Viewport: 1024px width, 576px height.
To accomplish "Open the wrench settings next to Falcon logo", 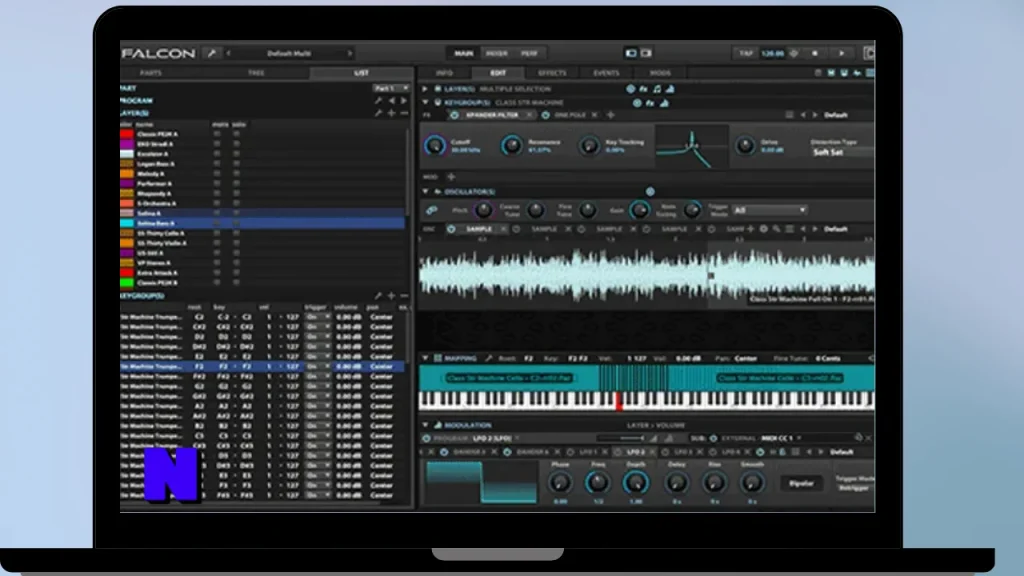I will coord(212,54).
